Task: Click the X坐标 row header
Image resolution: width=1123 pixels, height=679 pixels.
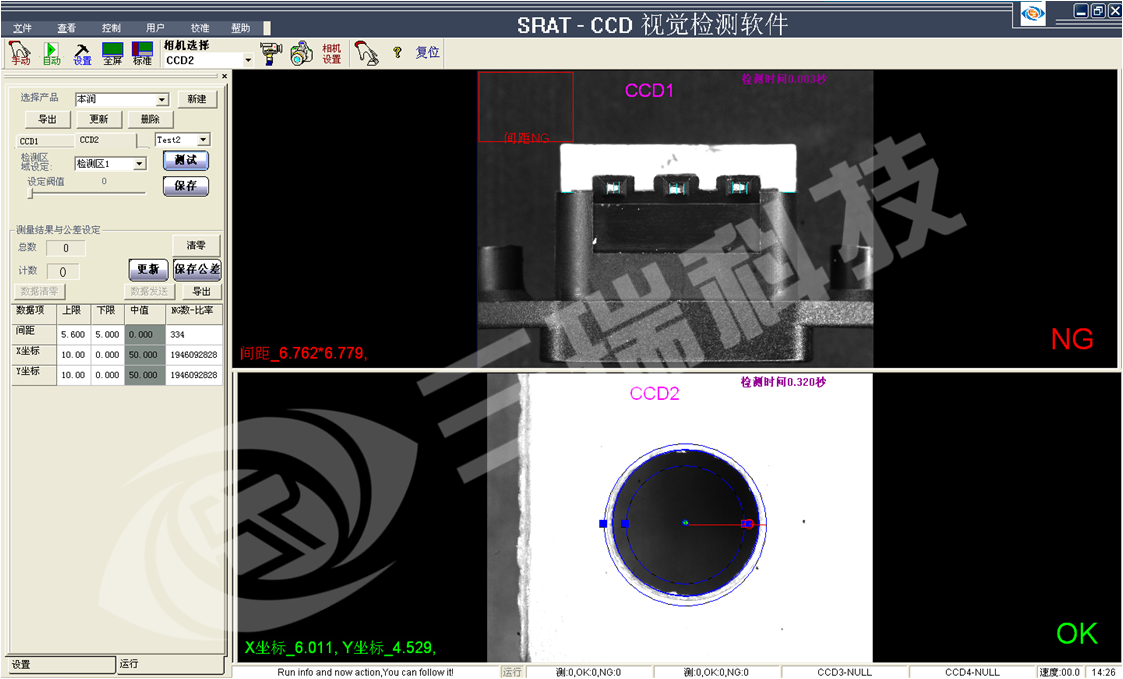Action: [x=34, y=355]
